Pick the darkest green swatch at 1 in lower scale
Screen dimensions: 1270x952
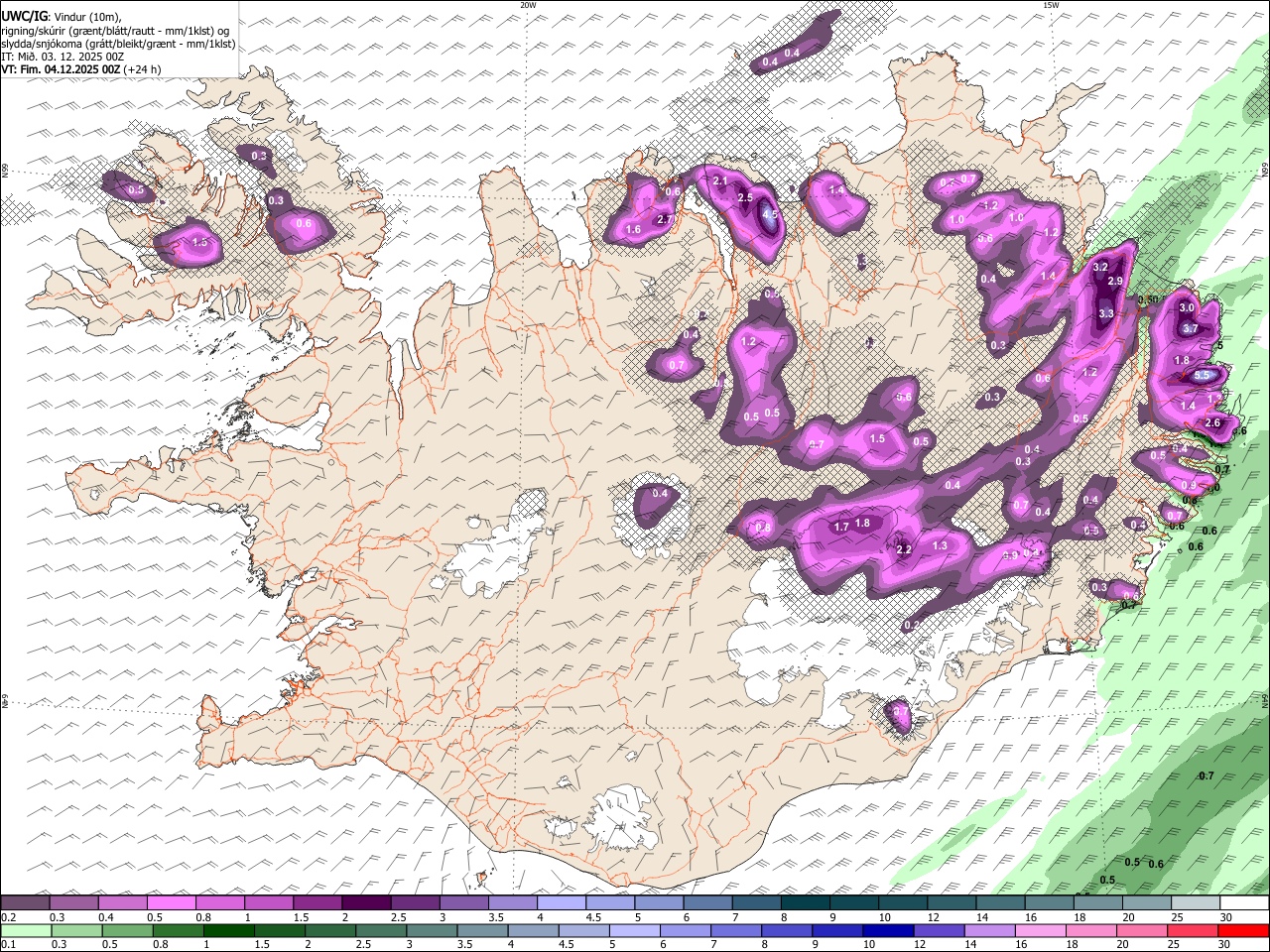[x=229, y=931]
